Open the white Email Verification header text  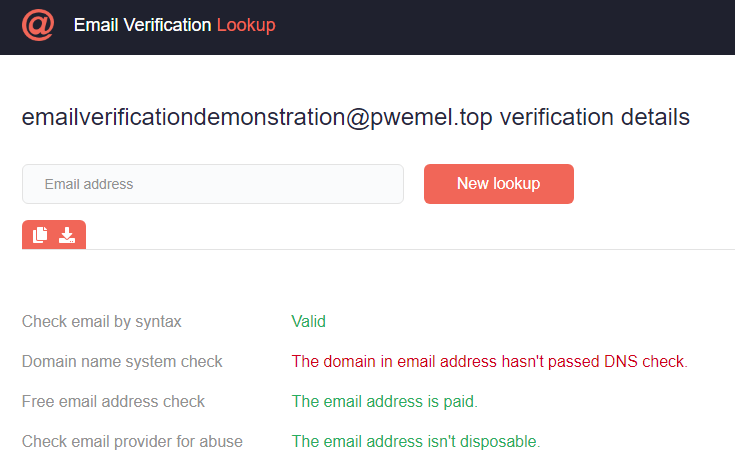[142, 25]
